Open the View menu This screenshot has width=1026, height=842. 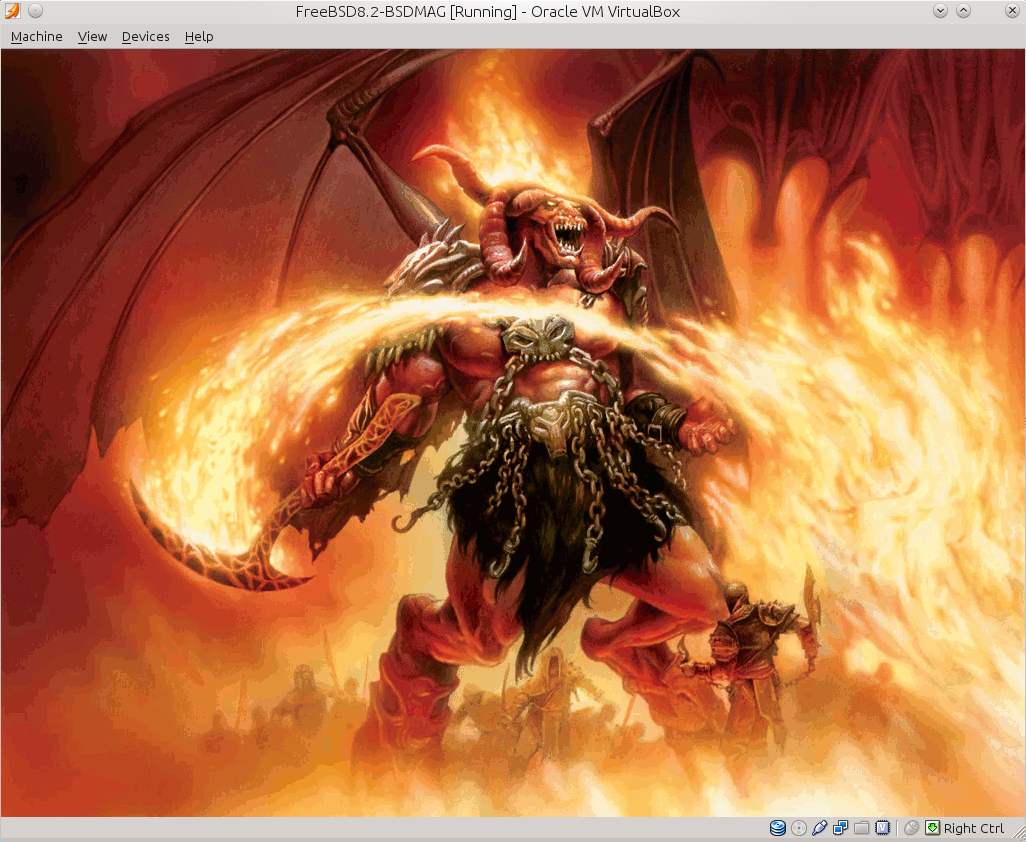(92, 37)
